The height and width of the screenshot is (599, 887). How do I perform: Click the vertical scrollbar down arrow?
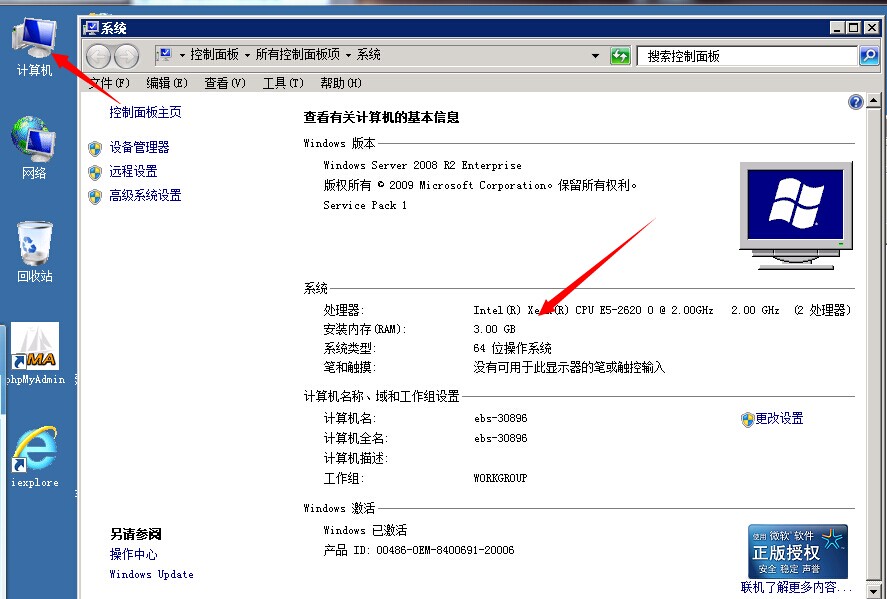[x=874, y=592]
